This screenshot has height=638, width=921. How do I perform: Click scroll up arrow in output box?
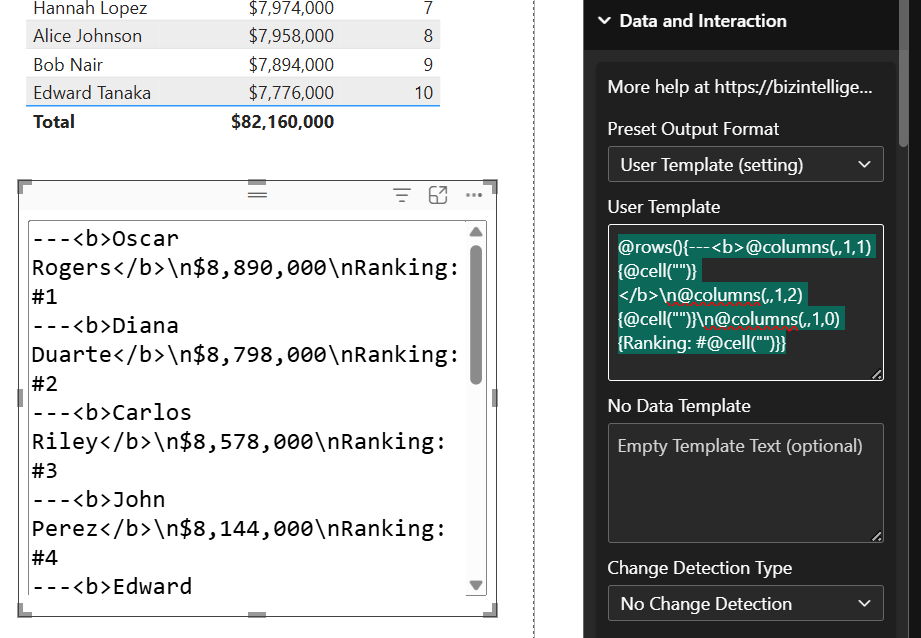476,231
